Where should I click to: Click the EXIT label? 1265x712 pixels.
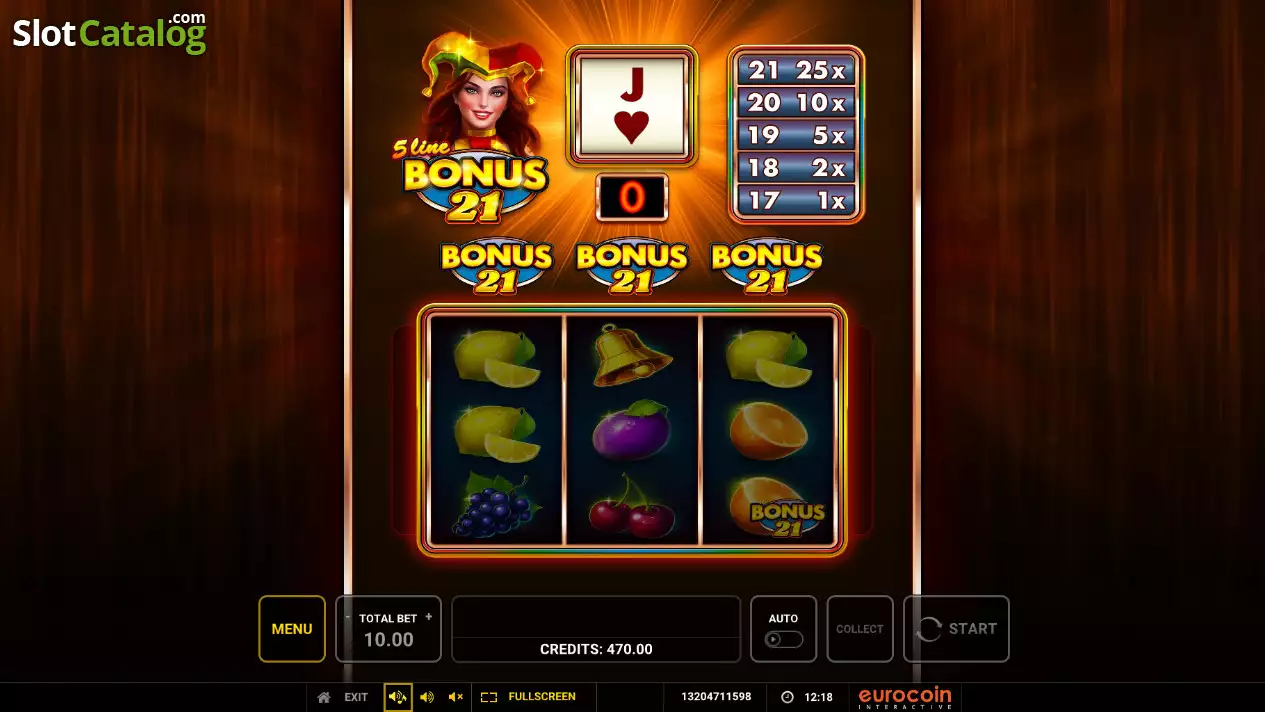coord(356,697)
